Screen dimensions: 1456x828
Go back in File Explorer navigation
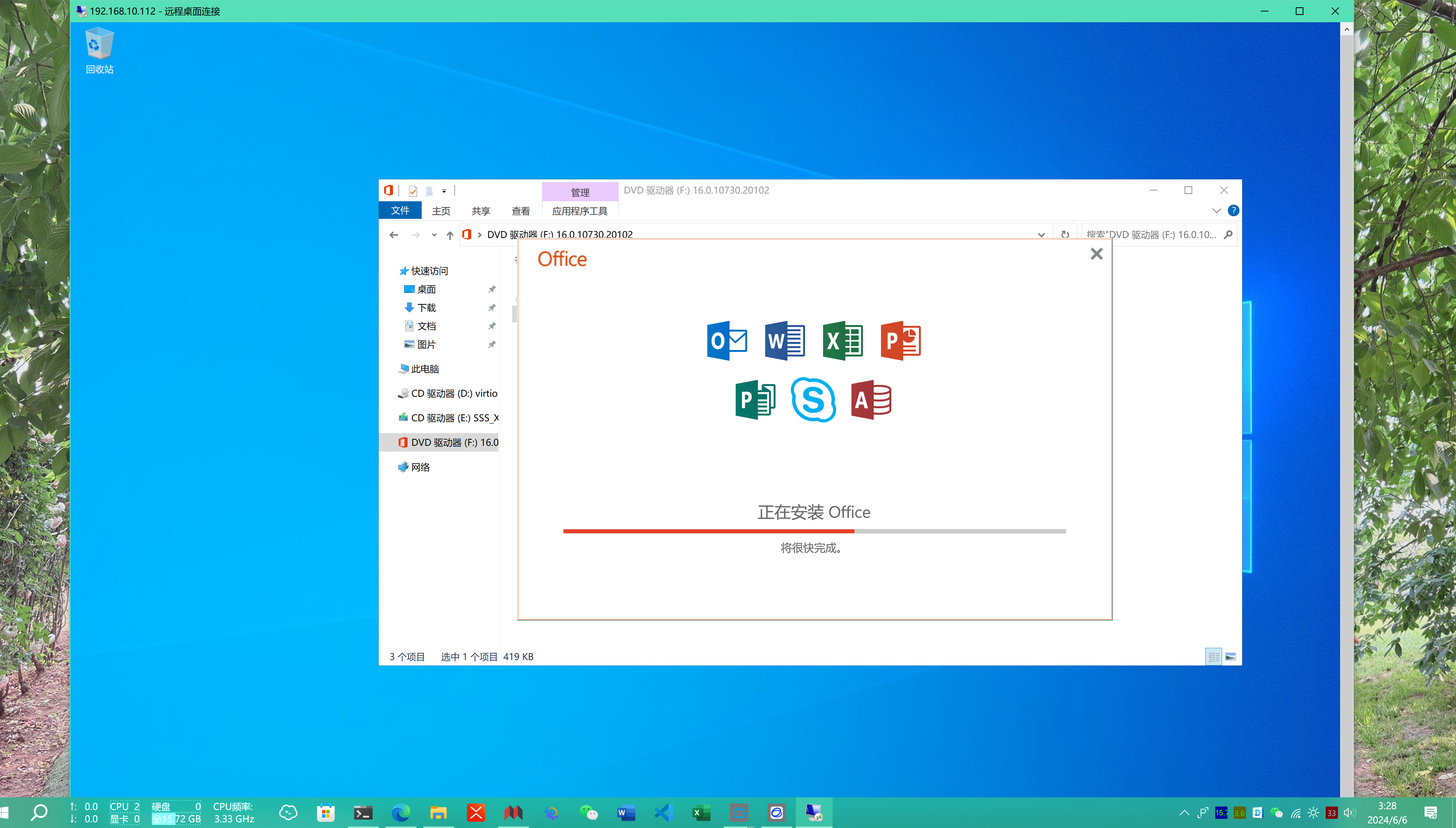(393, 235)
